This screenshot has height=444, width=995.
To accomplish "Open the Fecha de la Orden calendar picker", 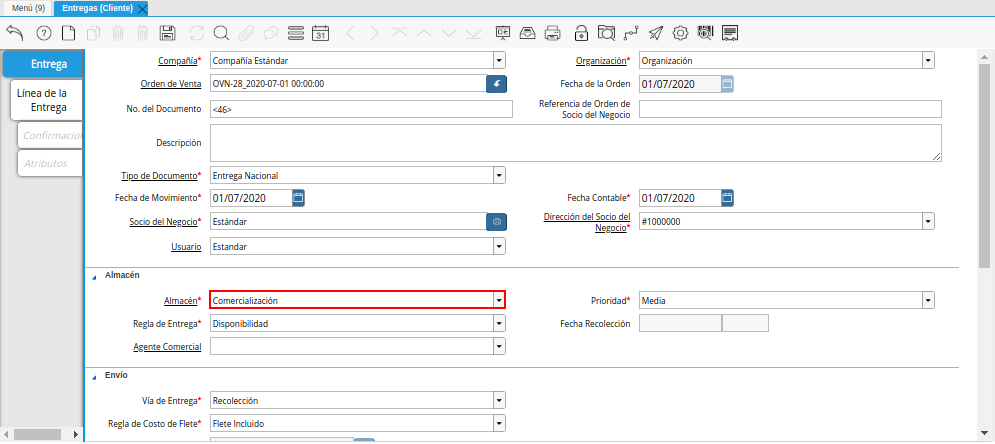I will click(x=728, y=84).
